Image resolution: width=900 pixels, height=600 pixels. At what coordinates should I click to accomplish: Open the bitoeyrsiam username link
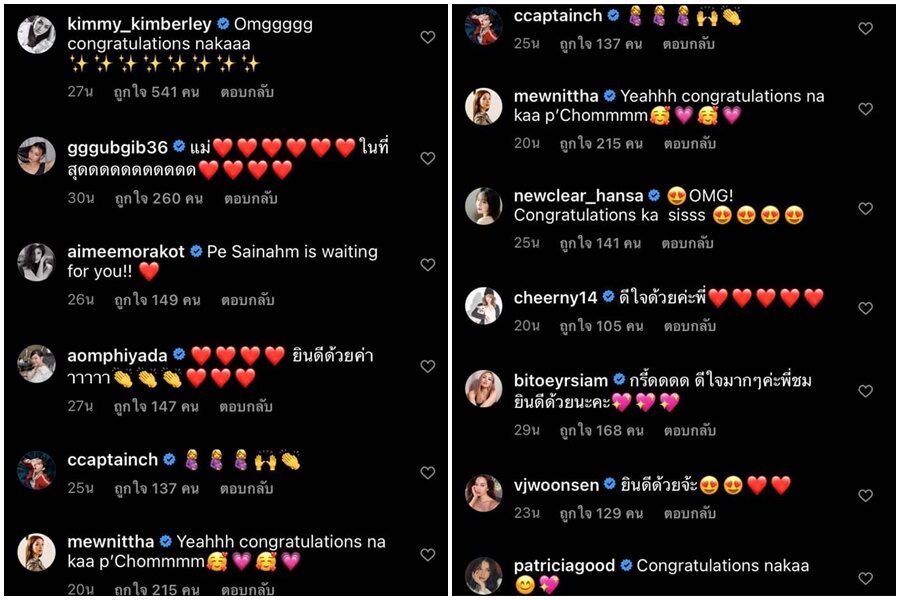(561, 380)
